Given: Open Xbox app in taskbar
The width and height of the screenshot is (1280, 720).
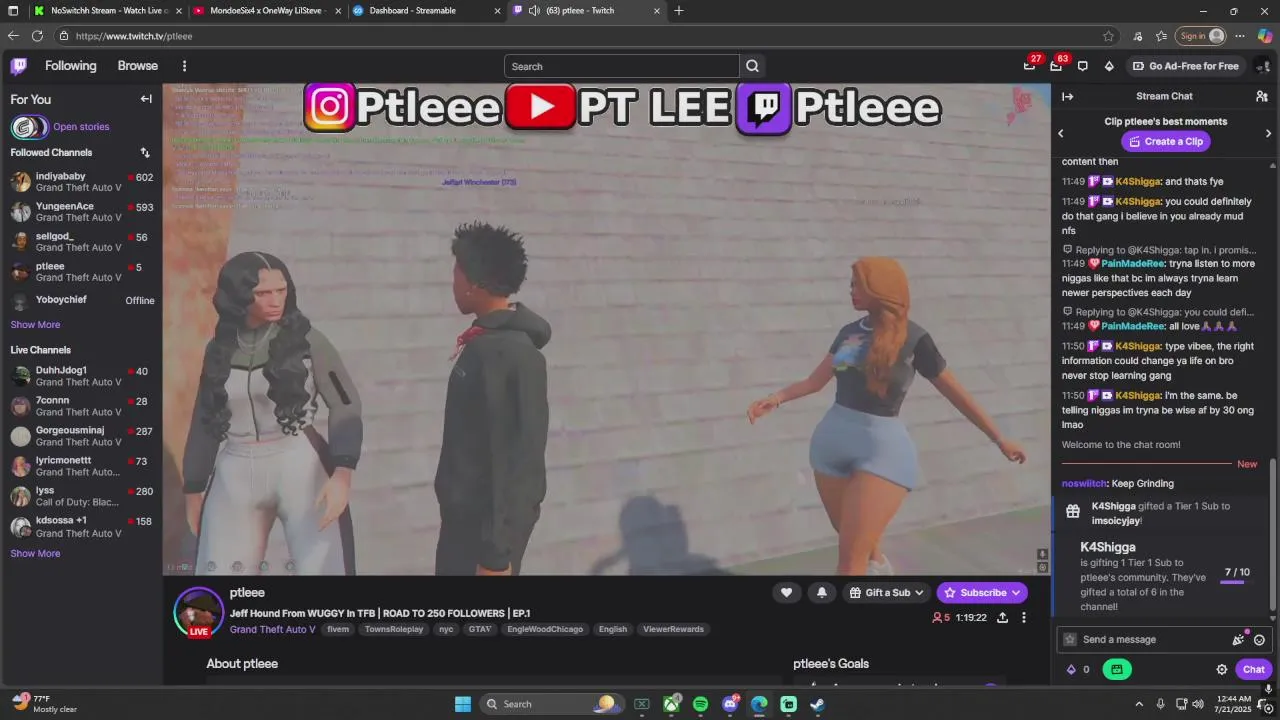Looking at the screenshot, I should click(x=671, y=704).
